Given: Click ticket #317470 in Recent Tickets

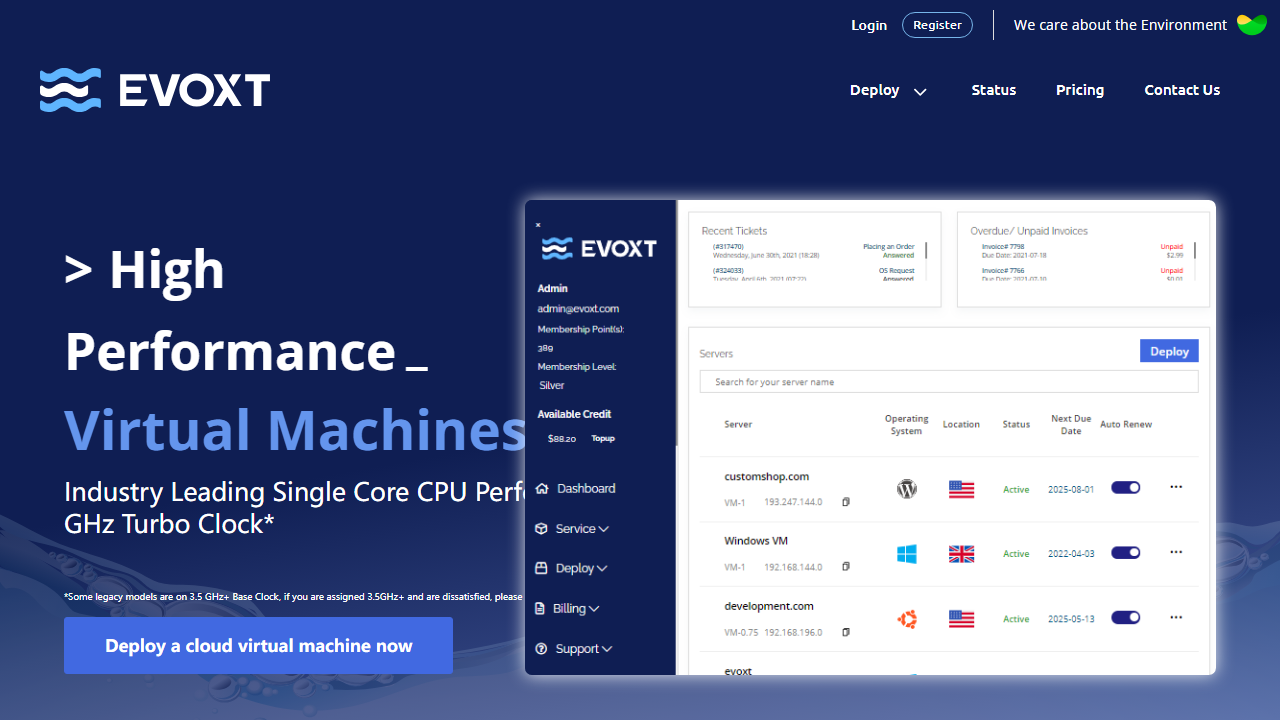Looking at the screenshot, I should (x=728, y=246).
